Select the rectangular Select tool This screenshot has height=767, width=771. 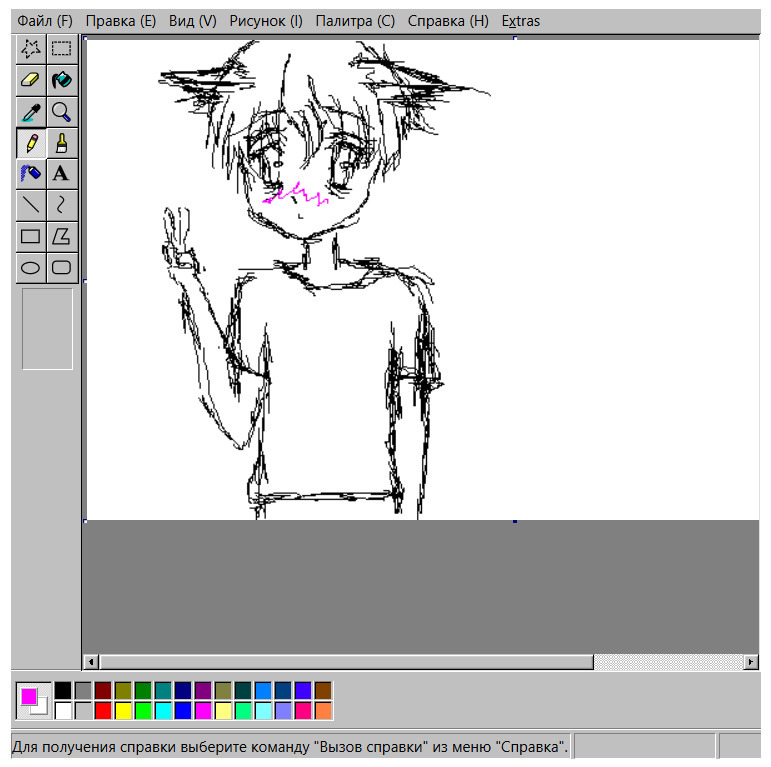click(62, 49)
